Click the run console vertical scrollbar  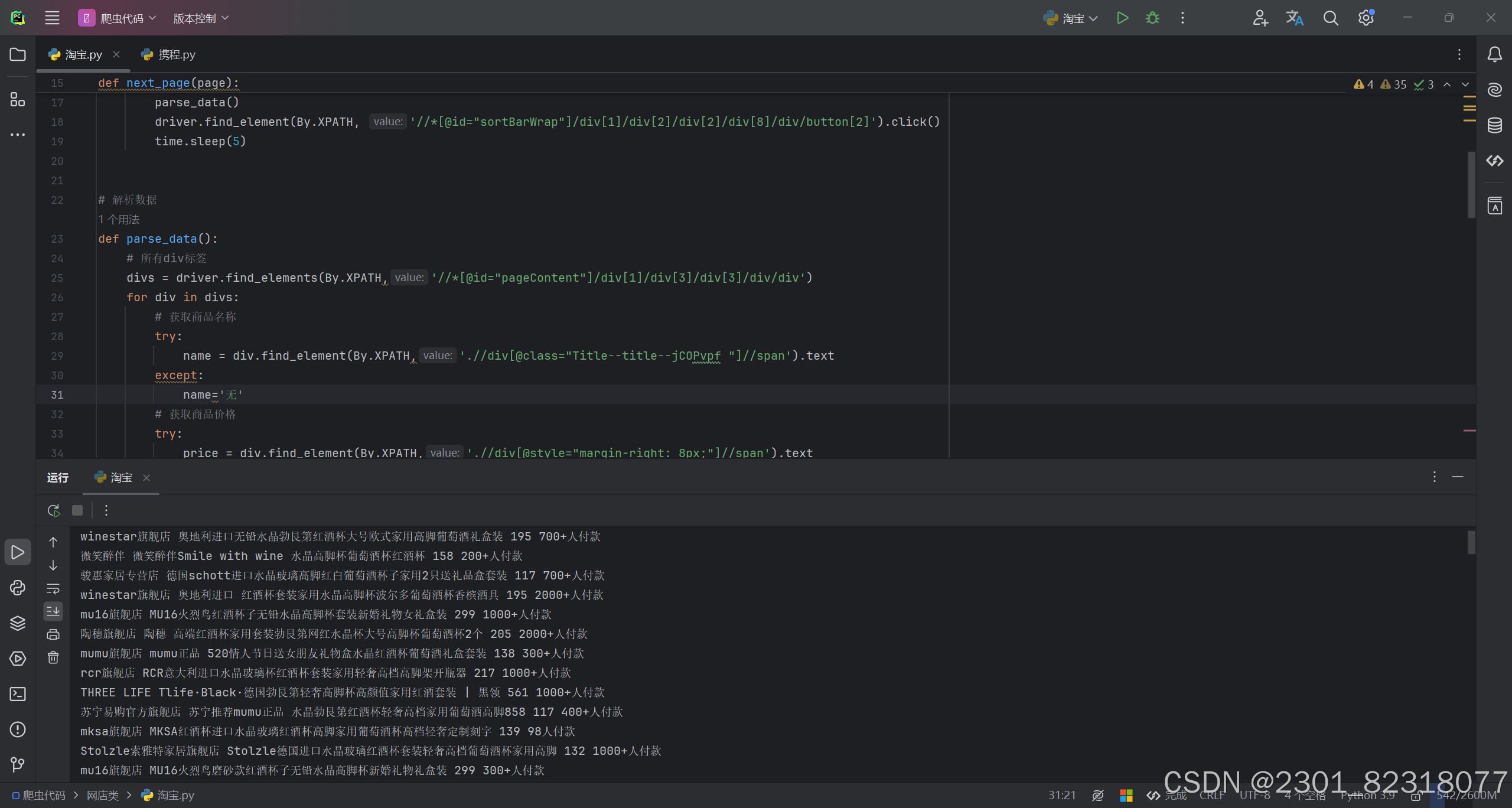(1472, 542)
